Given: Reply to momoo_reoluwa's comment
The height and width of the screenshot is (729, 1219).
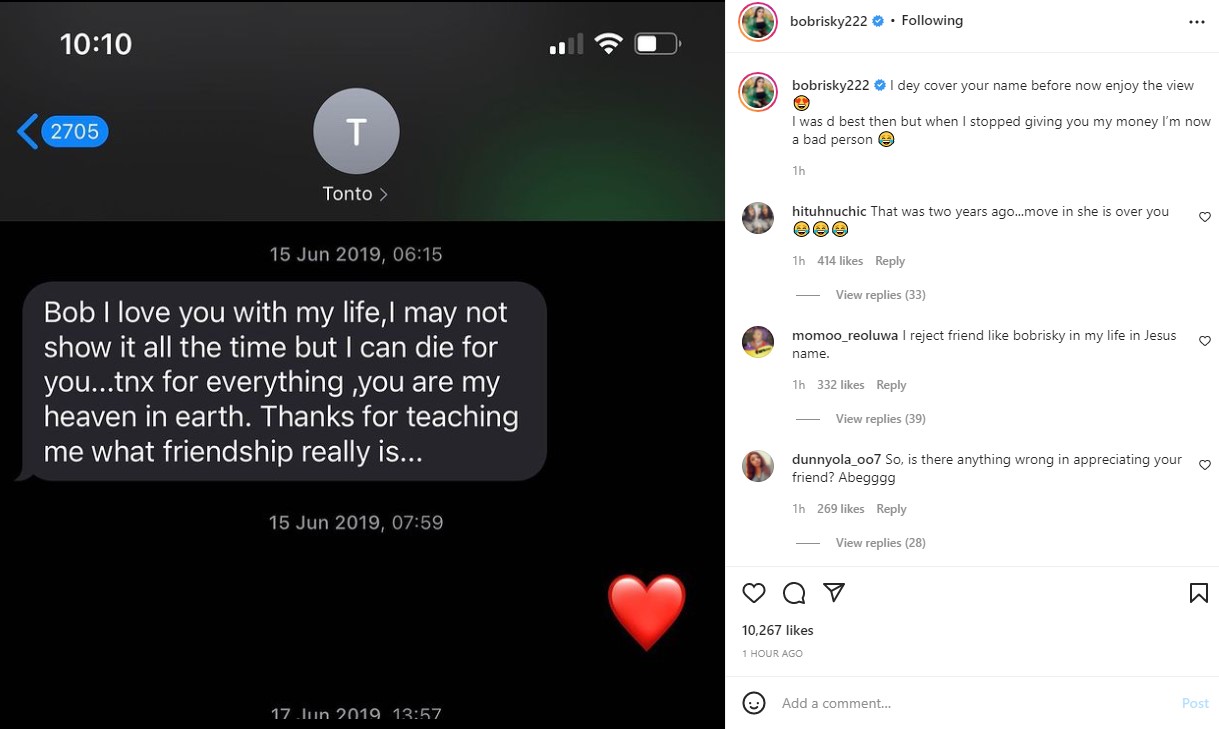Looking at the screenshot, I should pos(891,385).
